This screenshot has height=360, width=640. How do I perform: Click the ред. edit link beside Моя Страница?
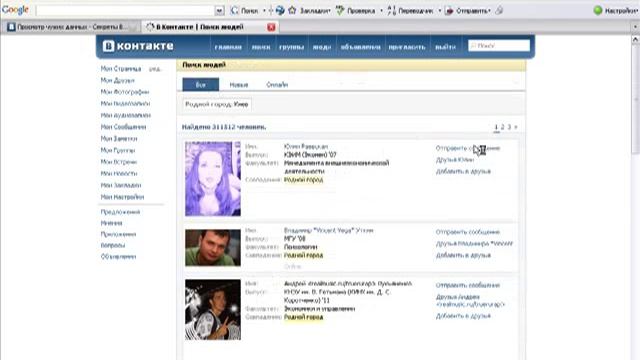155,69
